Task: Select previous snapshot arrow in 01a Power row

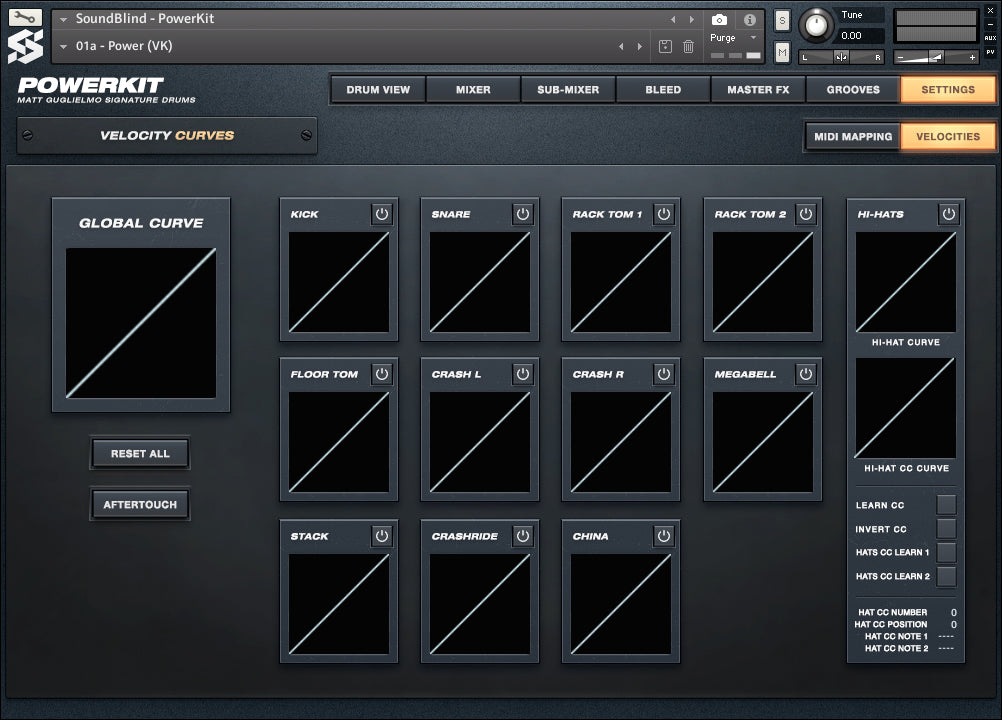Action: (x=621, y=46)
